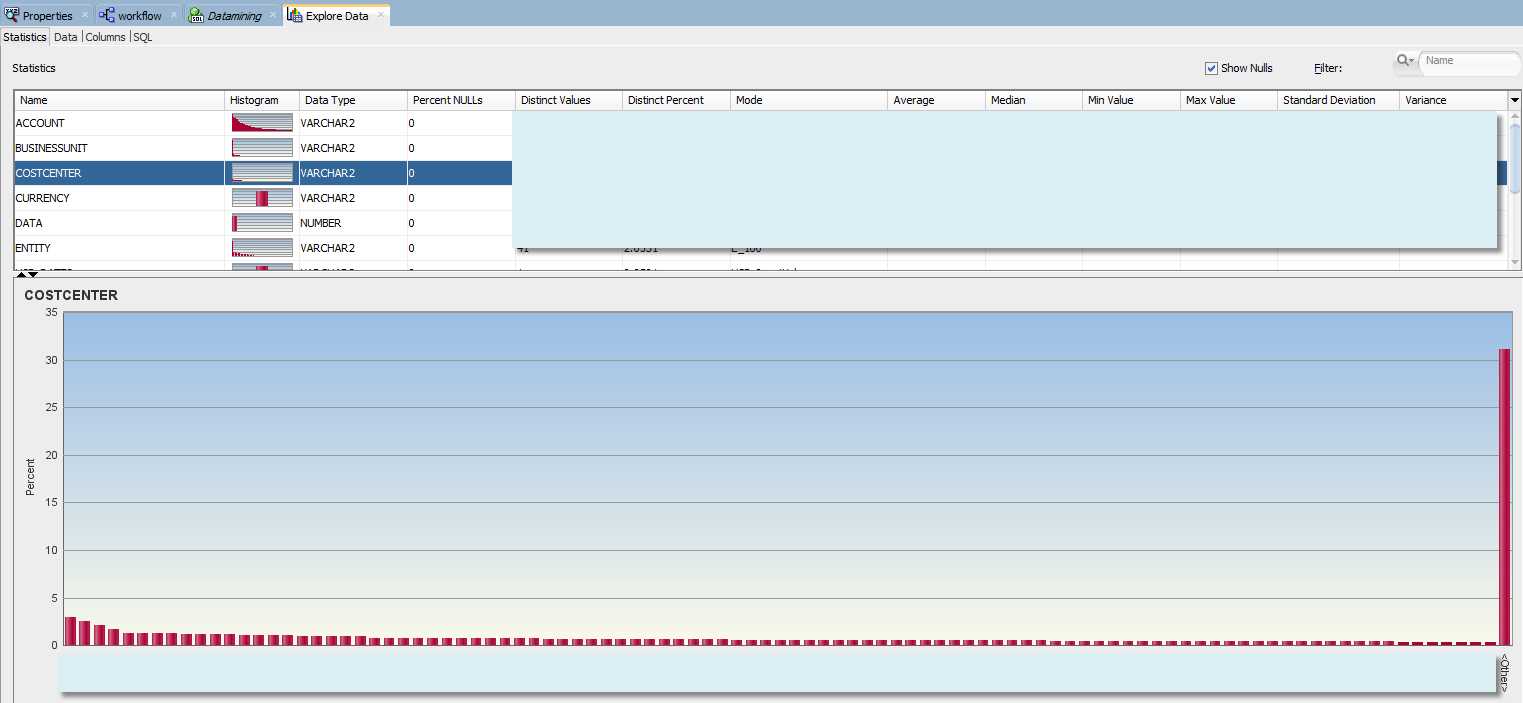Click the Explore Data chart icon
This screenshot has height=703, width=1523.
(294, 15)
